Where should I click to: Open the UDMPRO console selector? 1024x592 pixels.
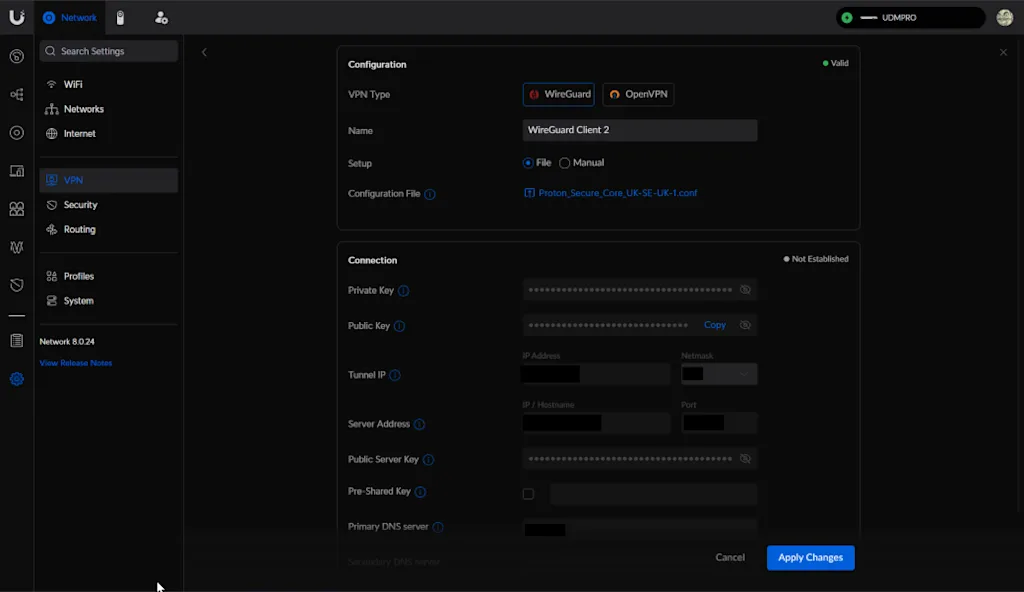point(910,18)
